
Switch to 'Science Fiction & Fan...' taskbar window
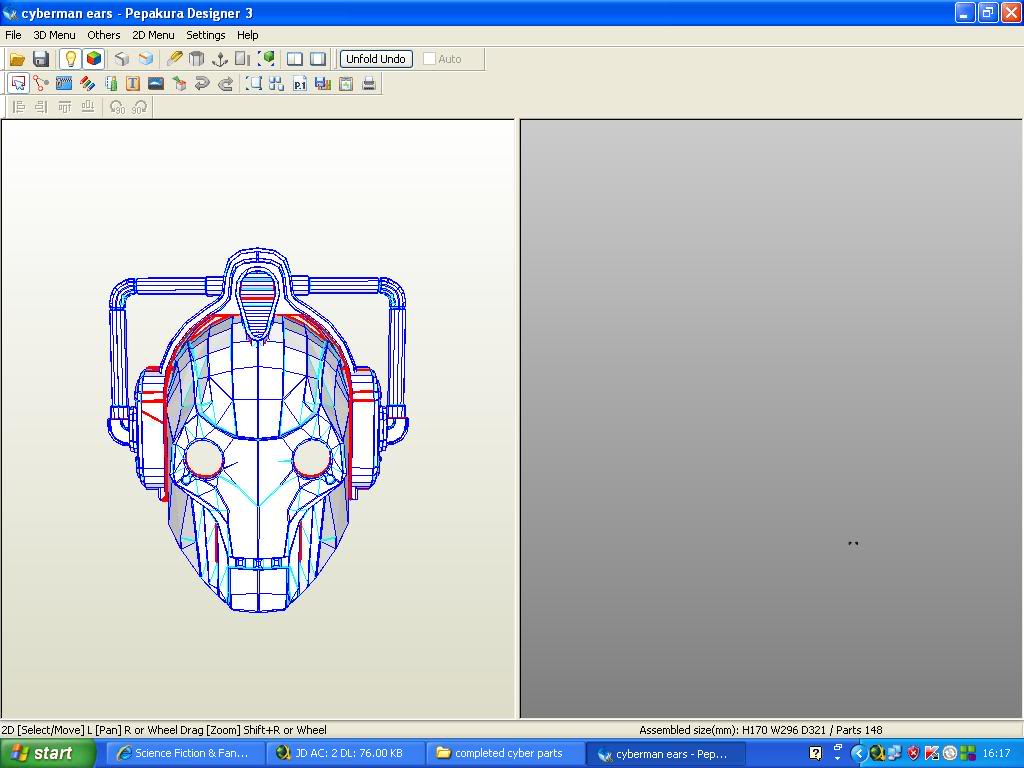click(186, 754)
